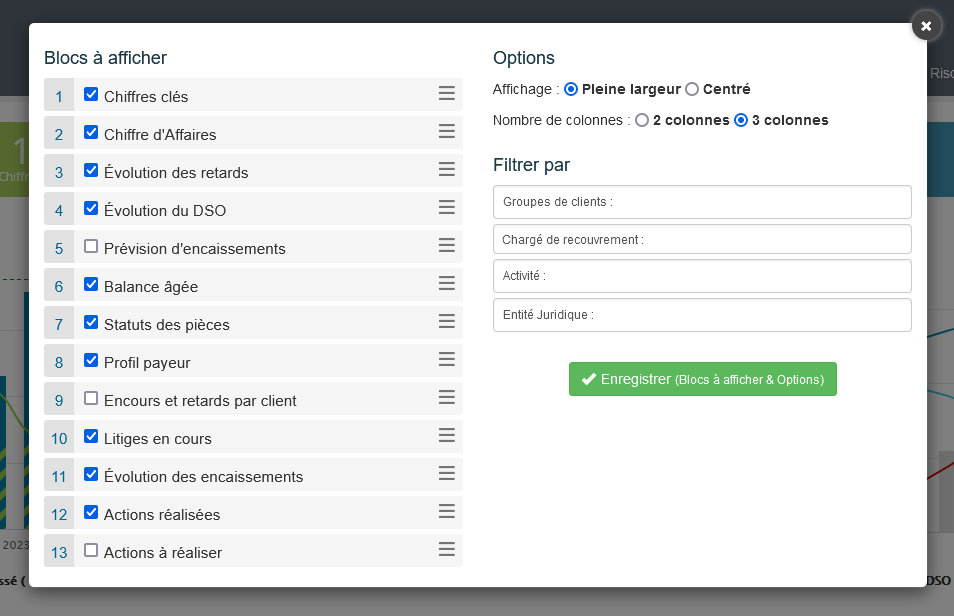The width and height of the screenshot is (954, 616).
Task: Click the reorder handle for Évolution du DSO
Action: click(447, 207)
